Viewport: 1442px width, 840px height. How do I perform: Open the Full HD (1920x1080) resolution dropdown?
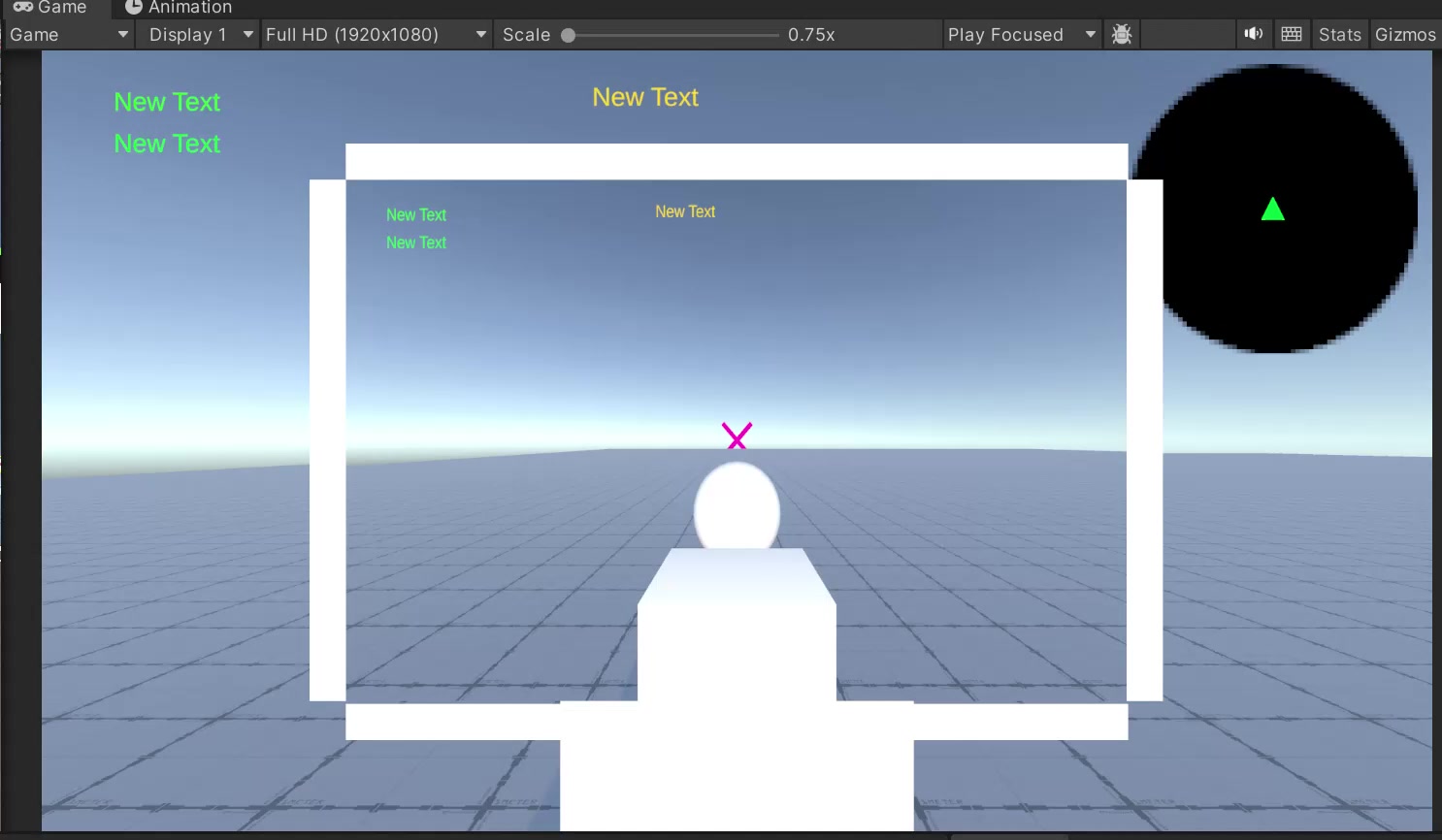376,35
